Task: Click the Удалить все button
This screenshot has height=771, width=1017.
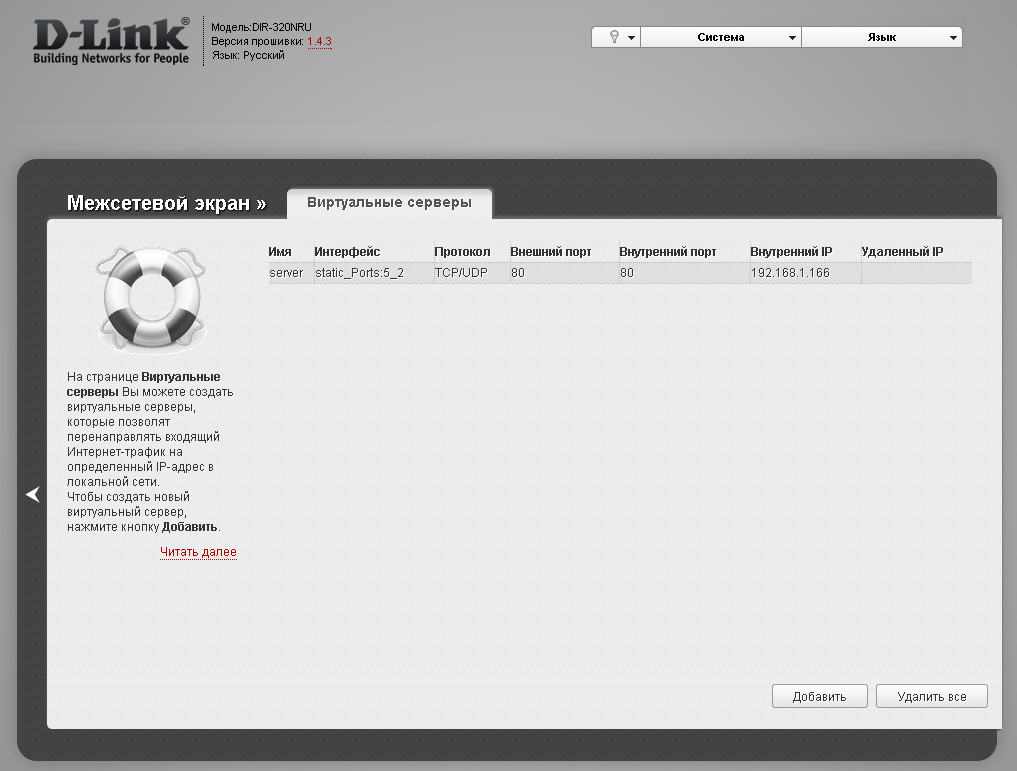Action: (x=931, y=696)
